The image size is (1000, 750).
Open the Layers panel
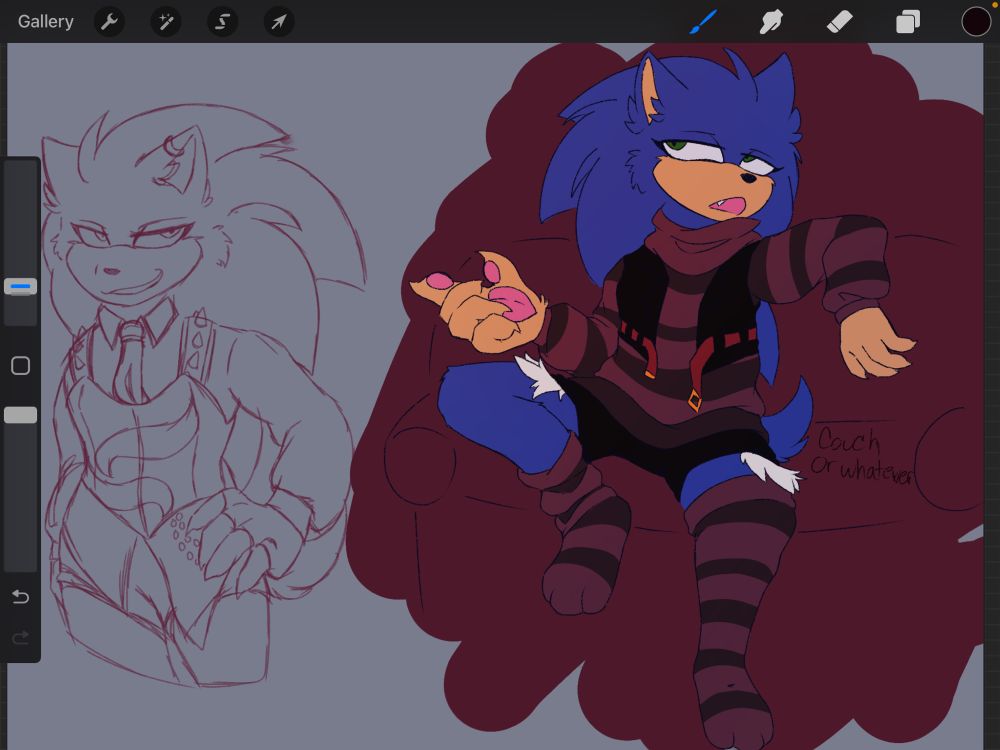[908, 22]
